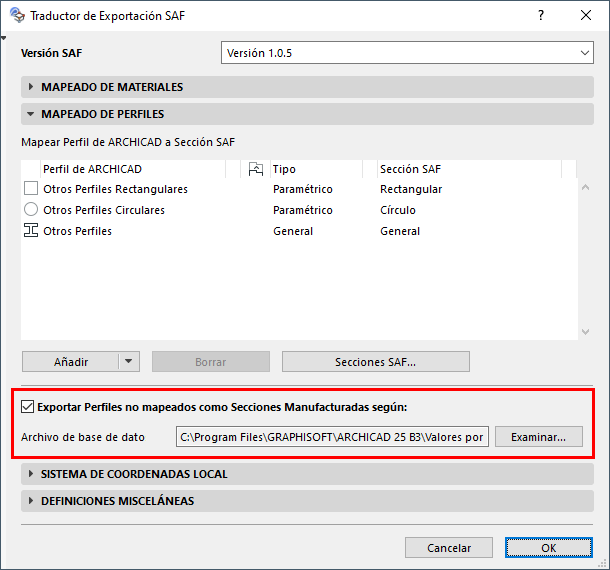Expand the SISTEMA DE COORDENADAS LOCAL section
This screenshot has width=610, height=570.
pyautogui.click(x=307, y=474)
